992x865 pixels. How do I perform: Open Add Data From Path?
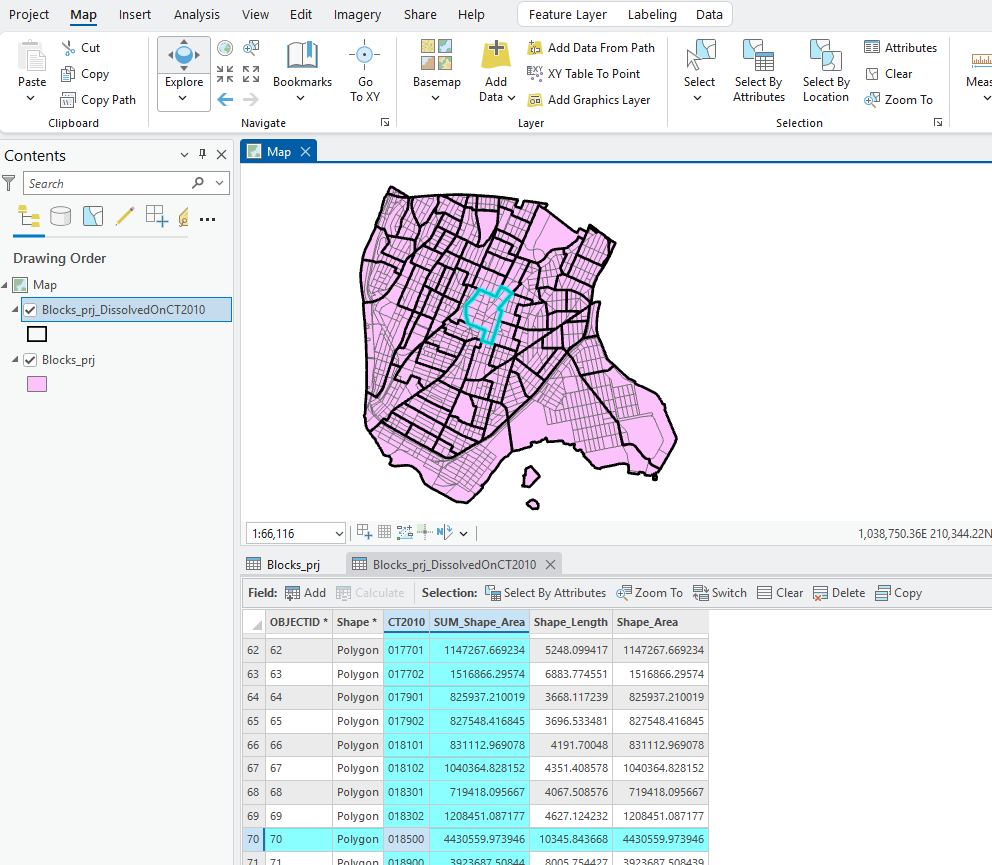tap(592, 47)
